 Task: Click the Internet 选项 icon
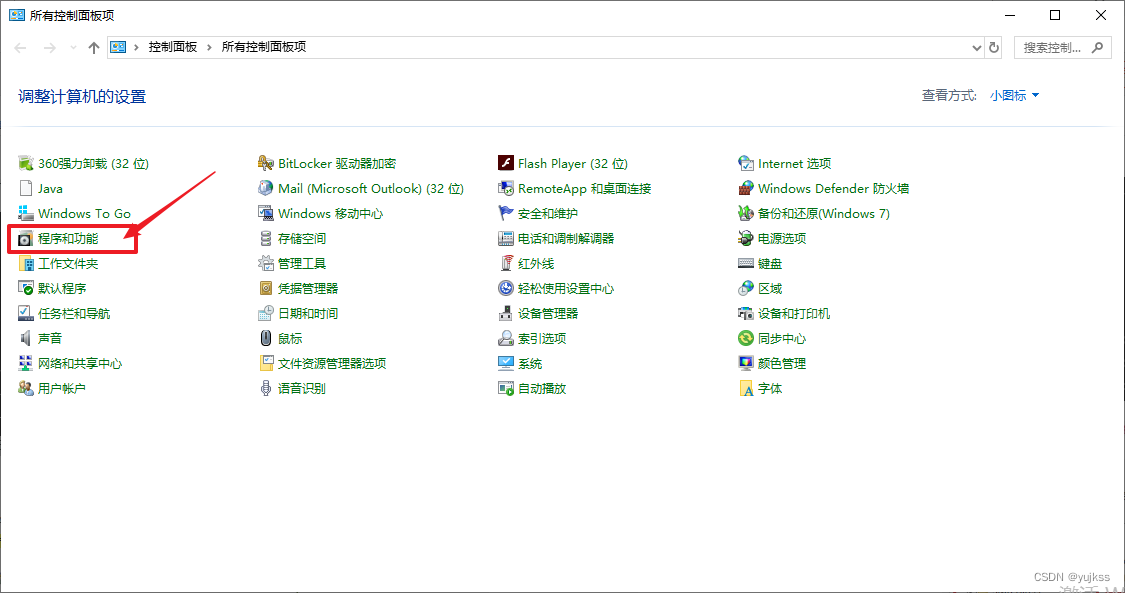pos(746,163)
